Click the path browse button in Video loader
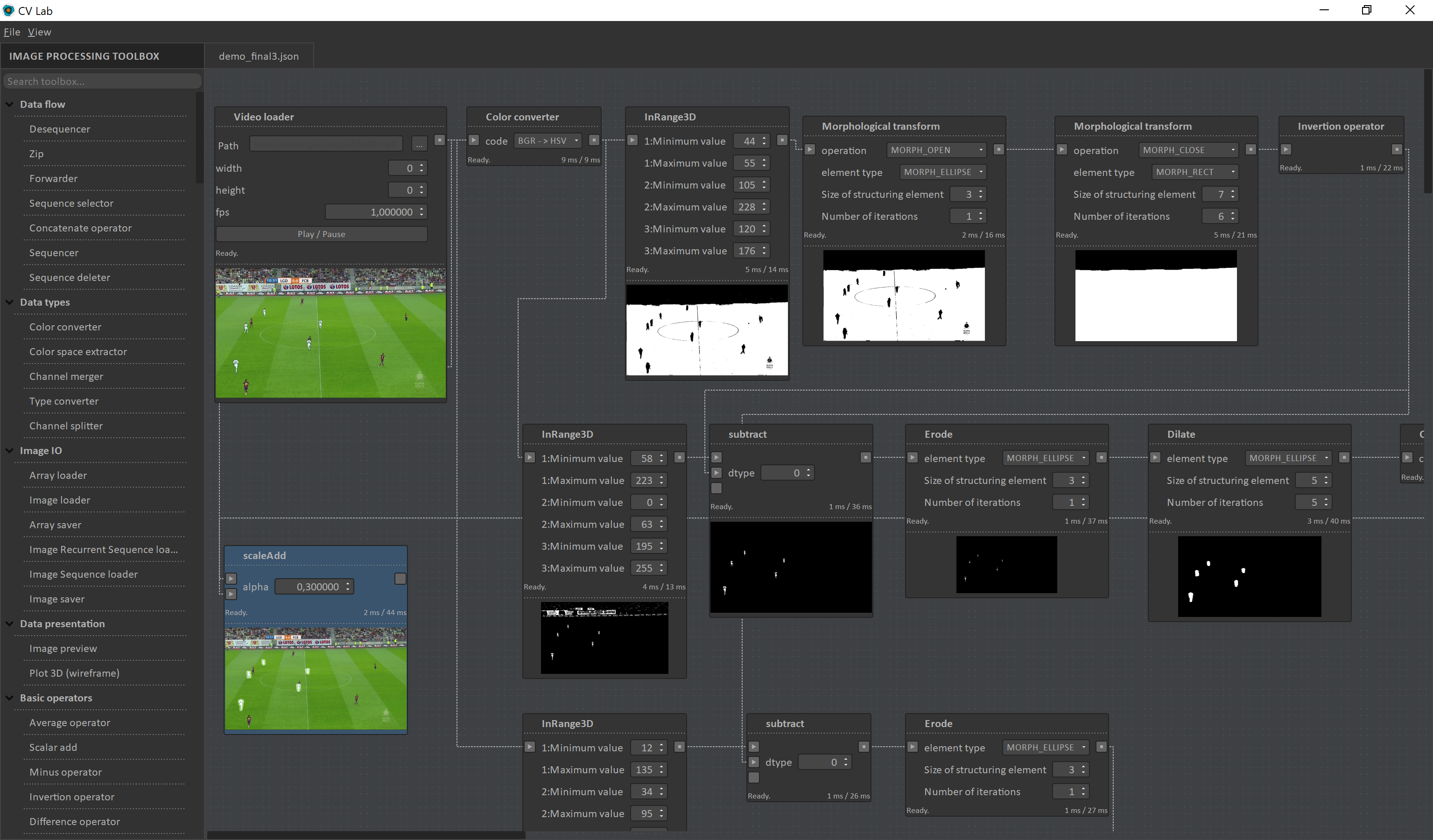1433x840 pixels. [x=419, y=143]
